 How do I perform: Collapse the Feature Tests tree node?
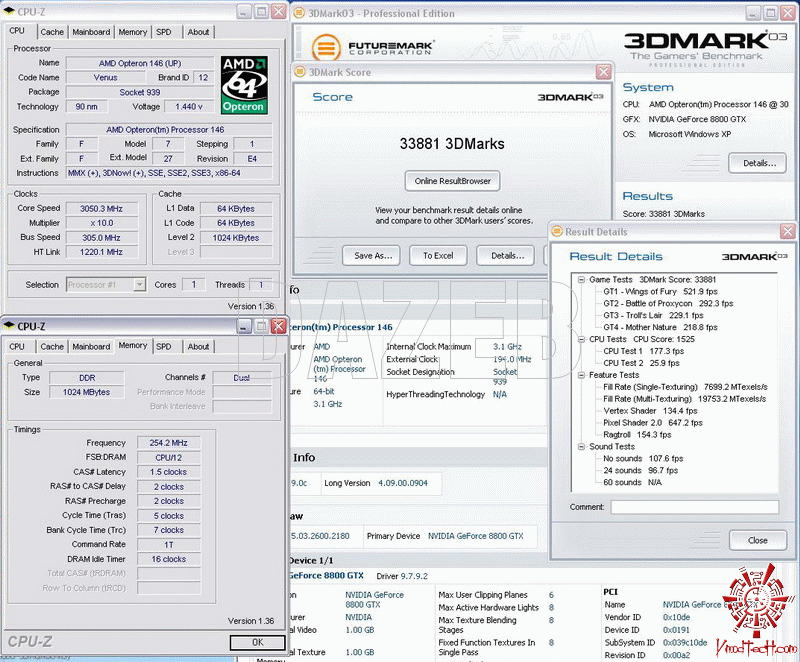pos(581,375)
